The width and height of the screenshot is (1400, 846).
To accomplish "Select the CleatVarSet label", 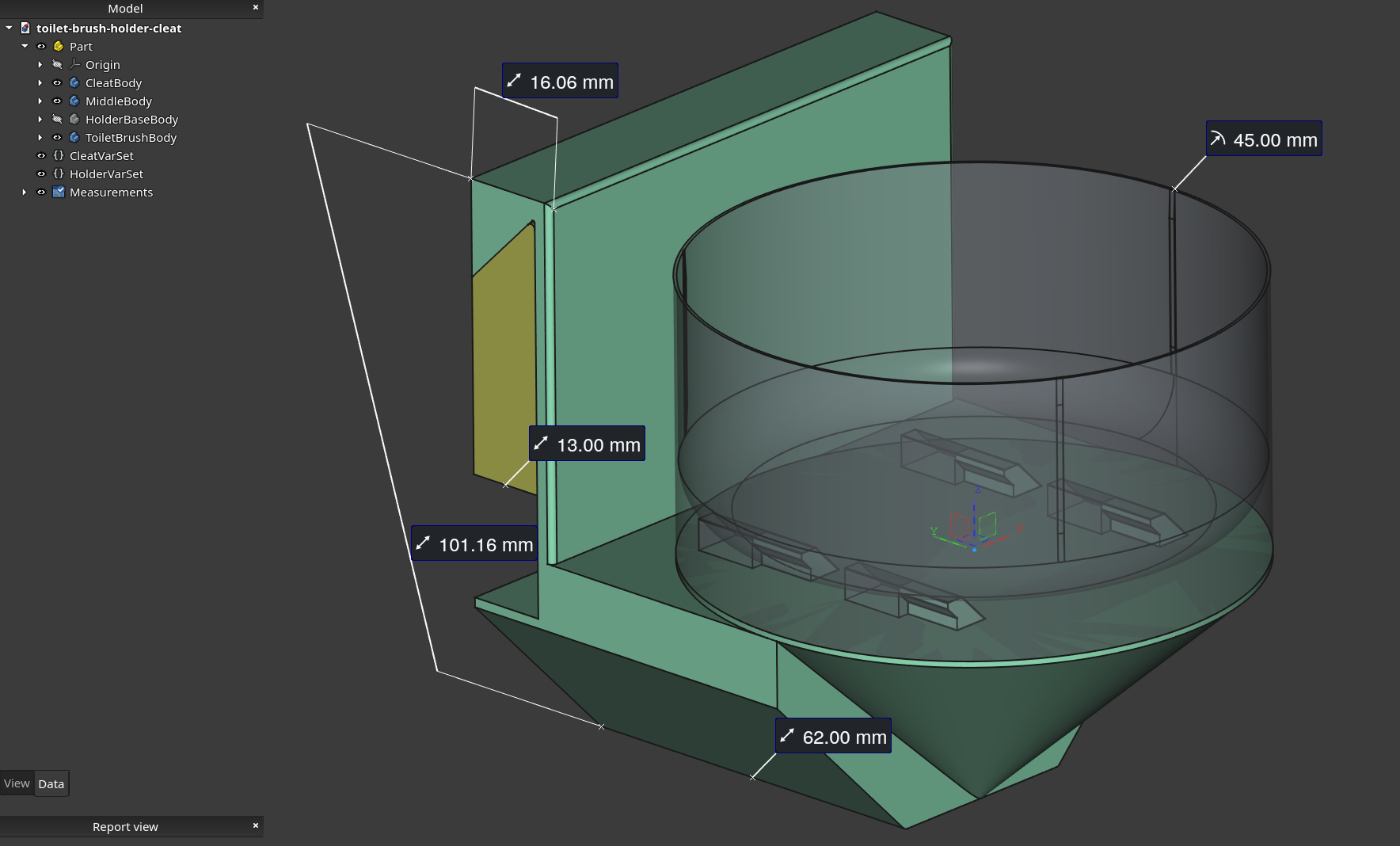I will (101, 155).
